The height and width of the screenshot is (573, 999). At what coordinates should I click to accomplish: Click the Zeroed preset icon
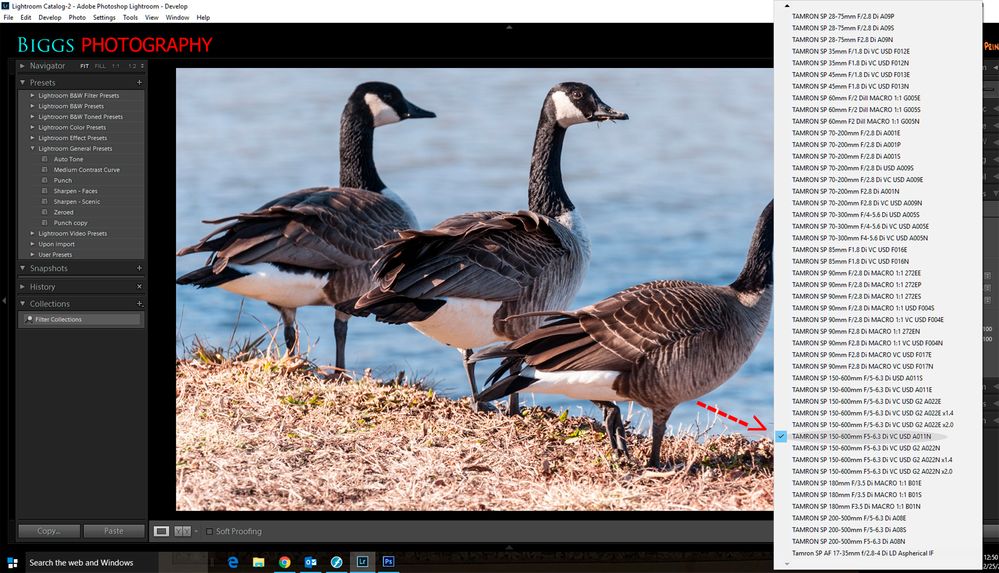(x=45, y=212)
